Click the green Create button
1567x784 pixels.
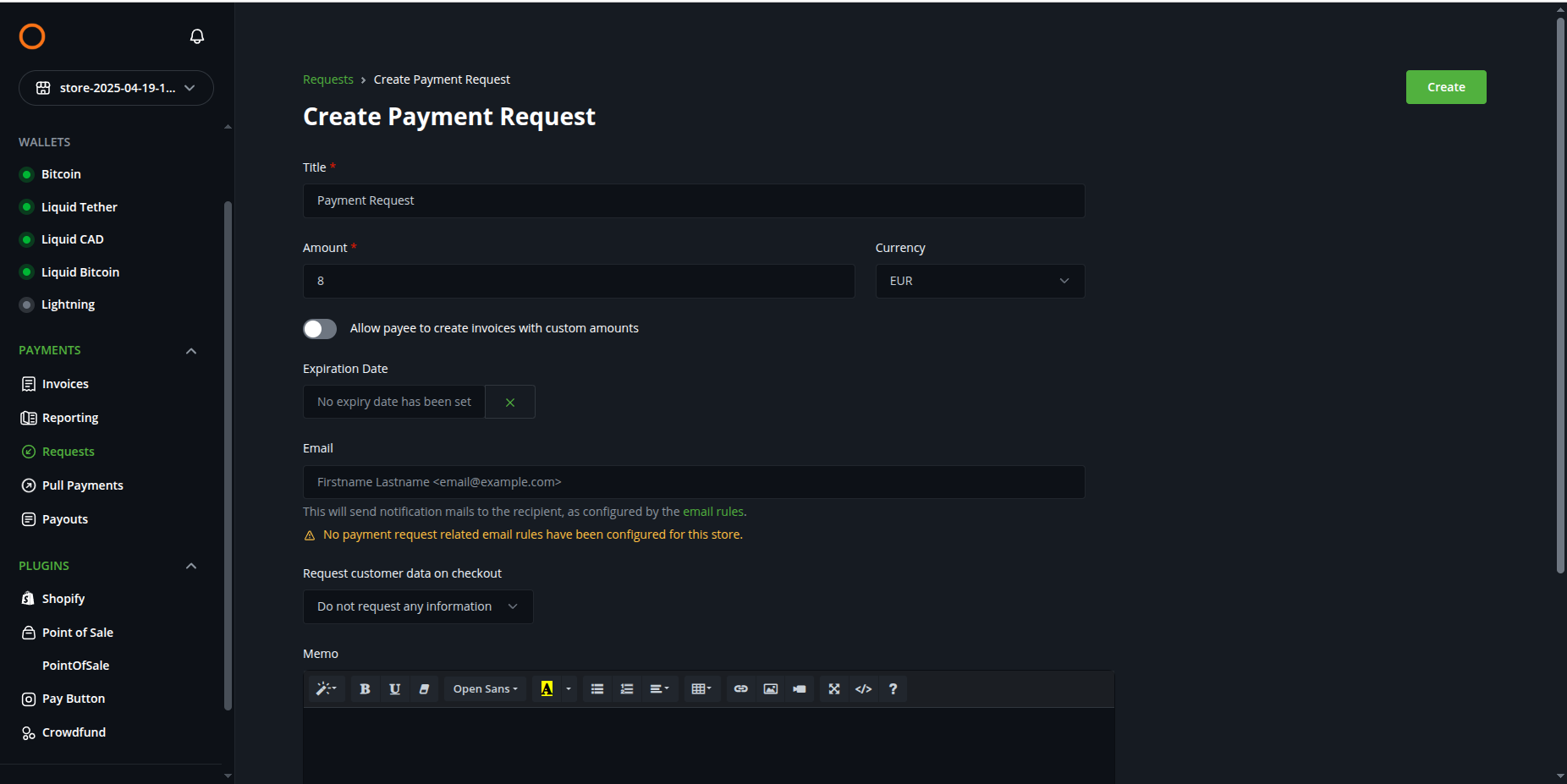click(1446, 87)
